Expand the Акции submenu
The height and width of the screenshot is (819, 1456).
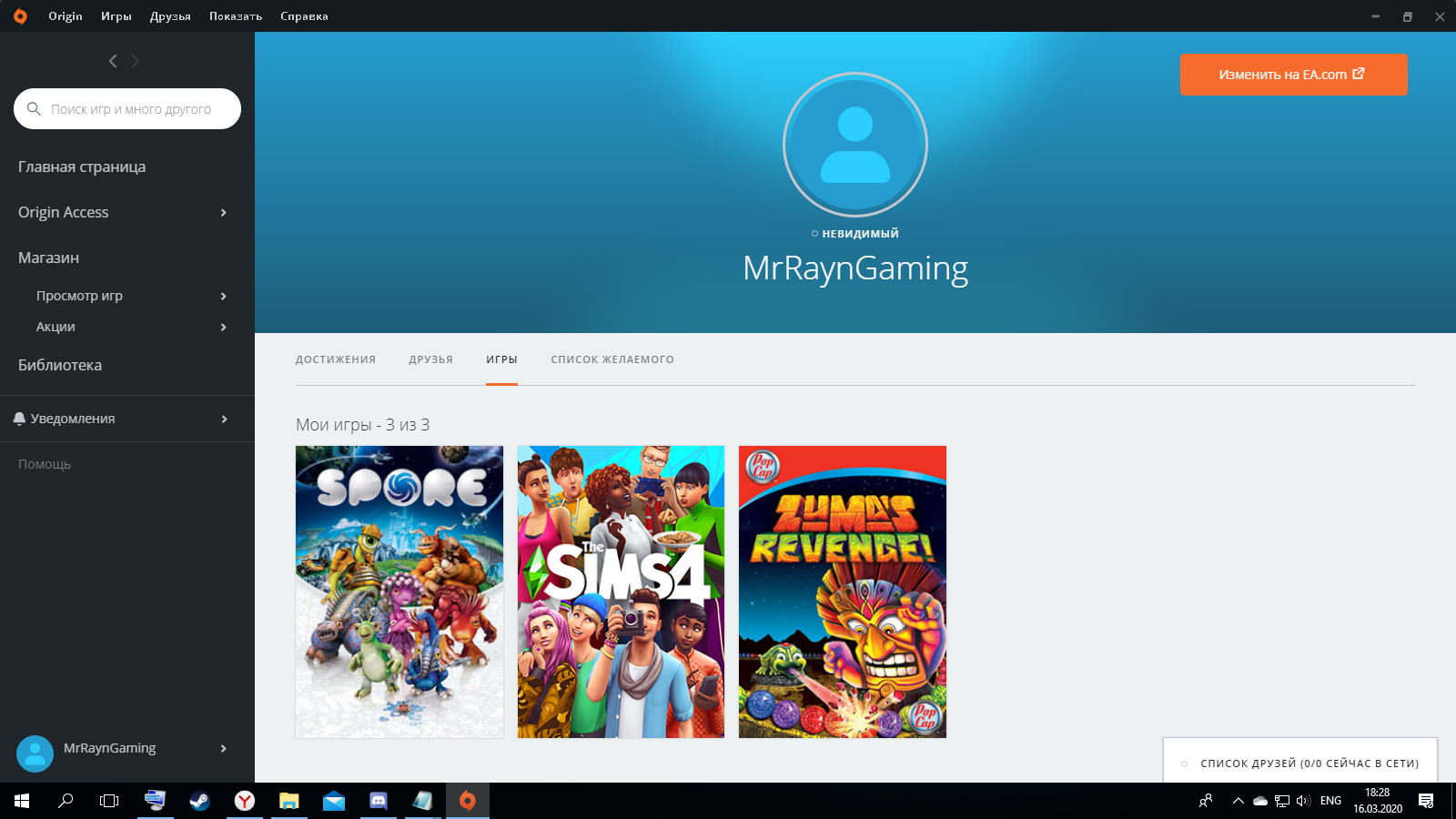click(223, 327)
